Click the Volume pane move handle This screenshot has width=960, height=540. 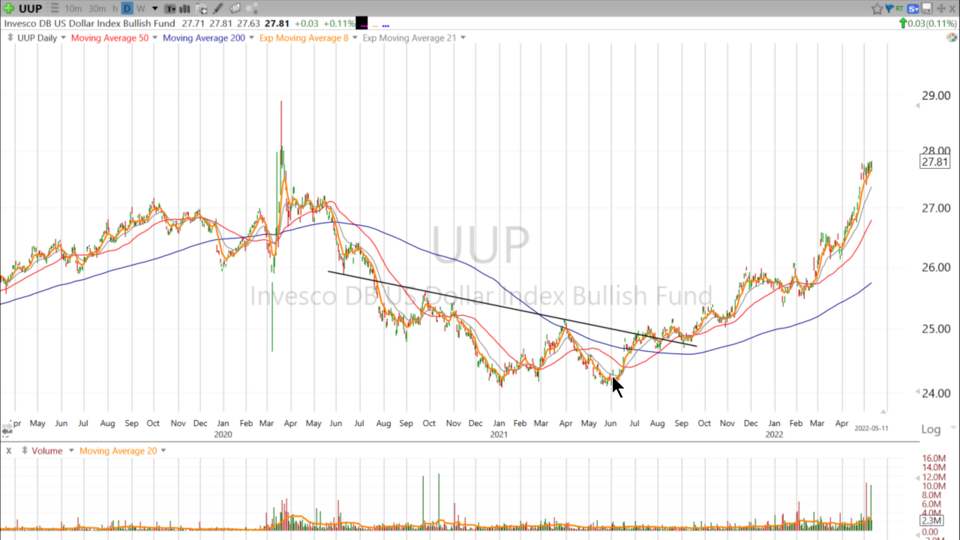coord(24,451)
